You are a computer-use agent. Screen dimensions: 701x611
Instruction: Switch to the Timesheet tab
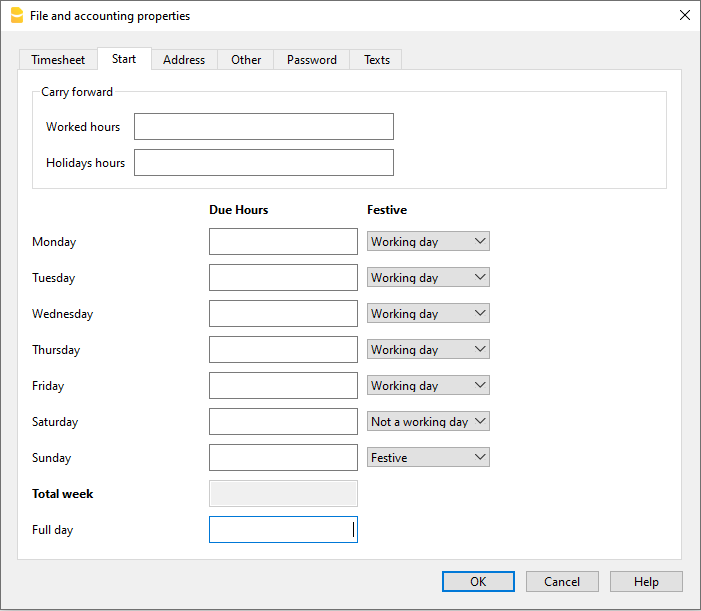click(58, 60)
